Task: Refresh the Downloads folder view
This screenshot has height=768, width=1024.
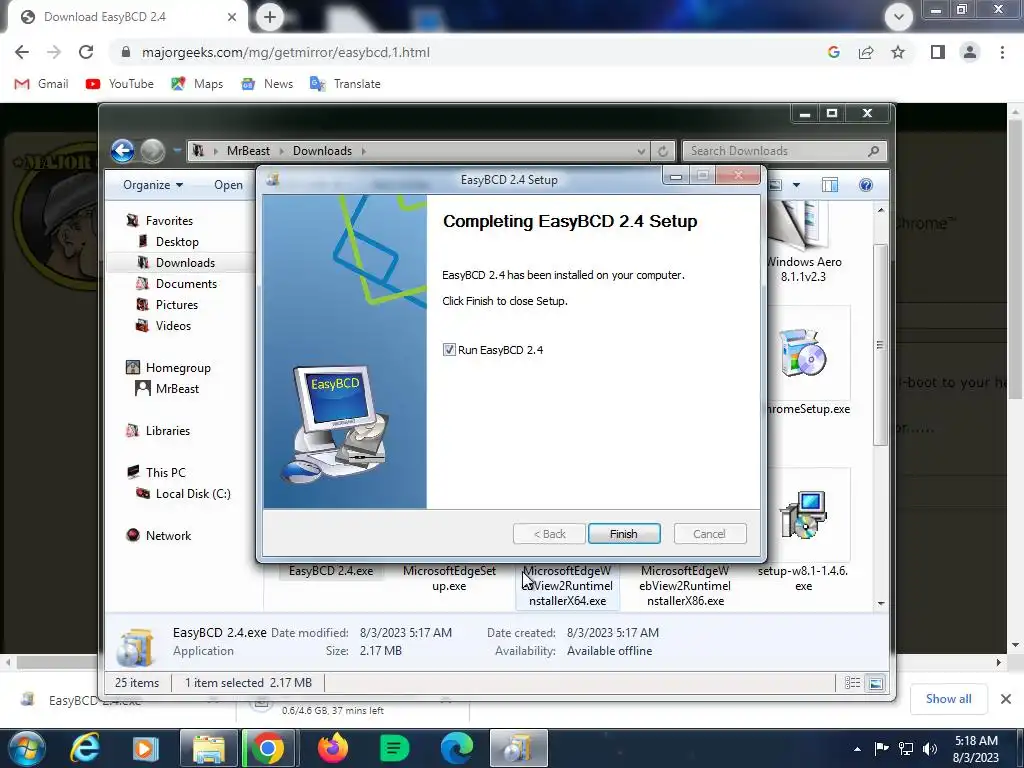Action: pos(663,151)
